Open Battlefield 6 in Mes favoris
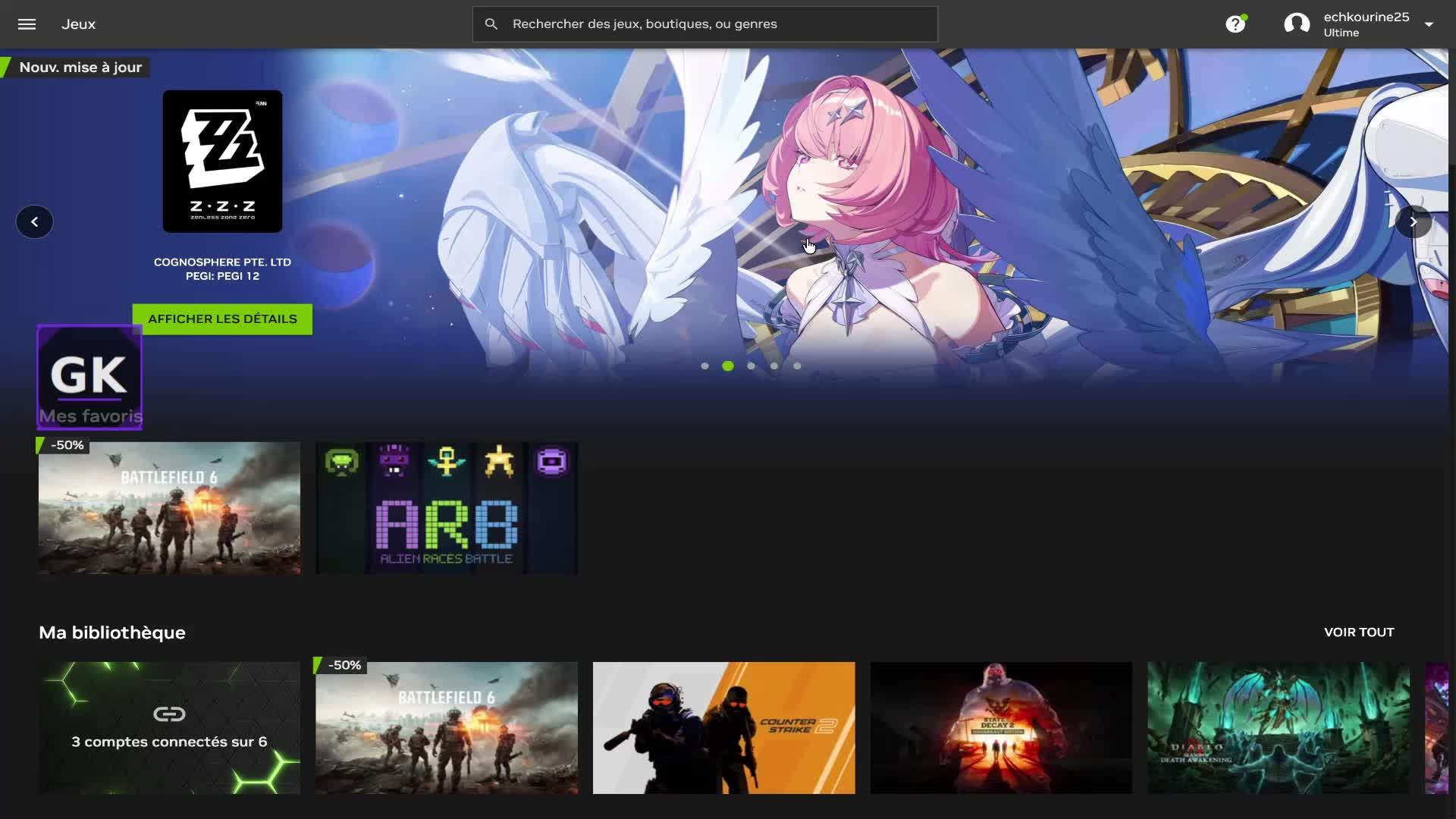Screen dimensions: 1456x819 click(x=169, y=508)
